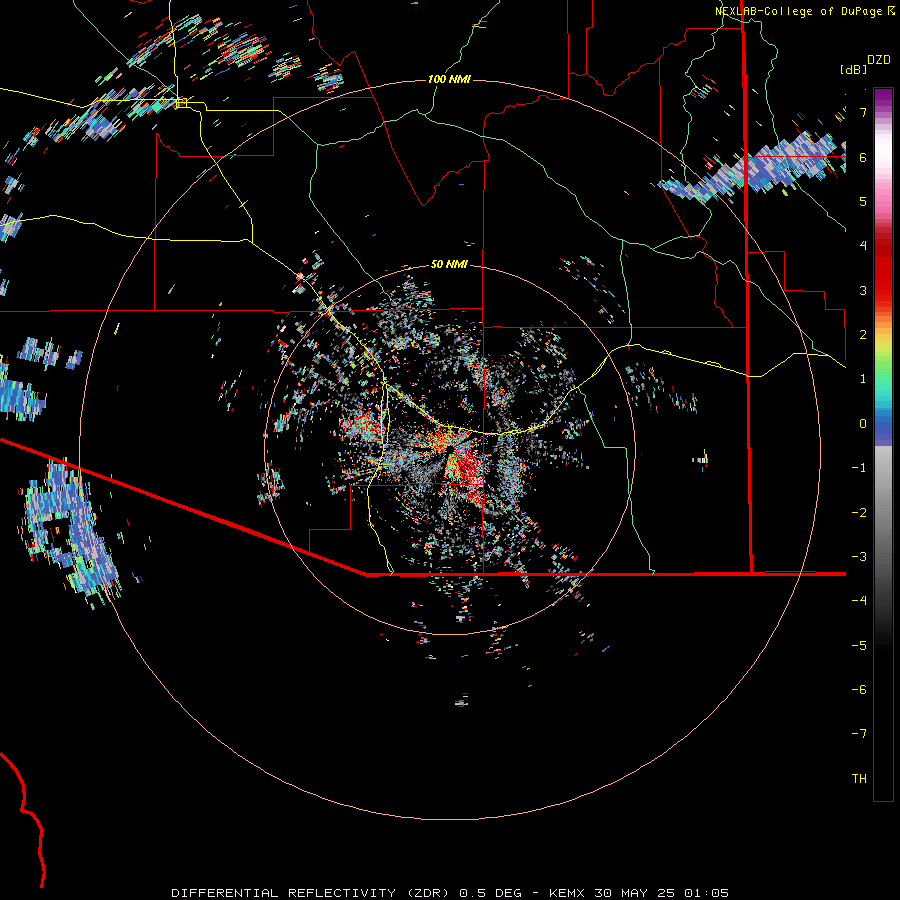Click the -3 value on the scale
900x900 pixels.
tap(859, 557)
